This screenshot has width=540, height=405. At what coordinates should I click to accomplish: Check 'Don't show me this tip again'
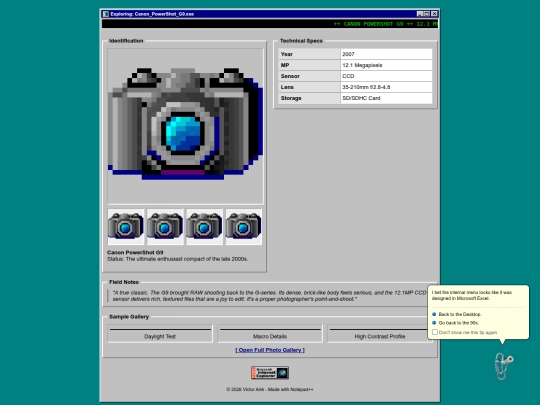pyautogui.click(x=435, y=332)
